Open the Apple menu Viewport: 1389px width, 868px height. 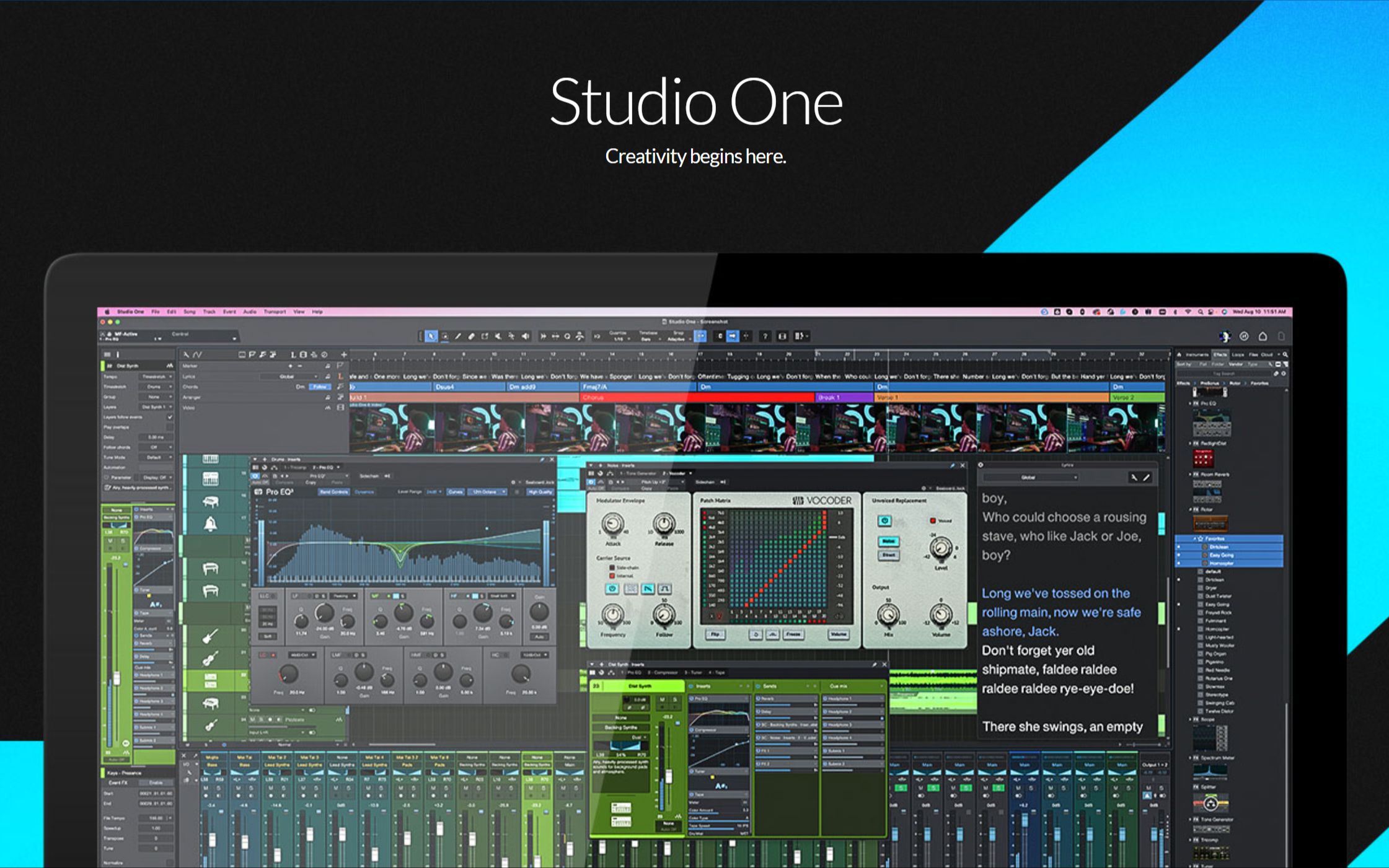tap(107, 312)
